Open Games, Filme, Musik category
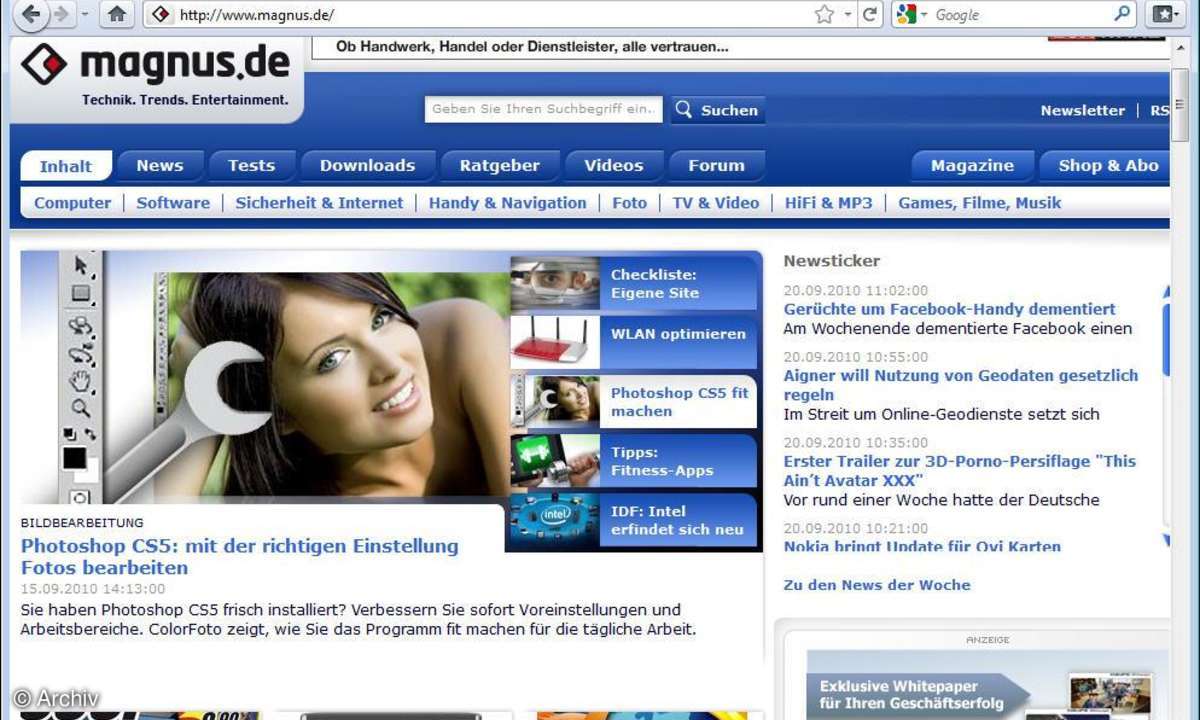The image size is (1200, 720). coord(979,203)
